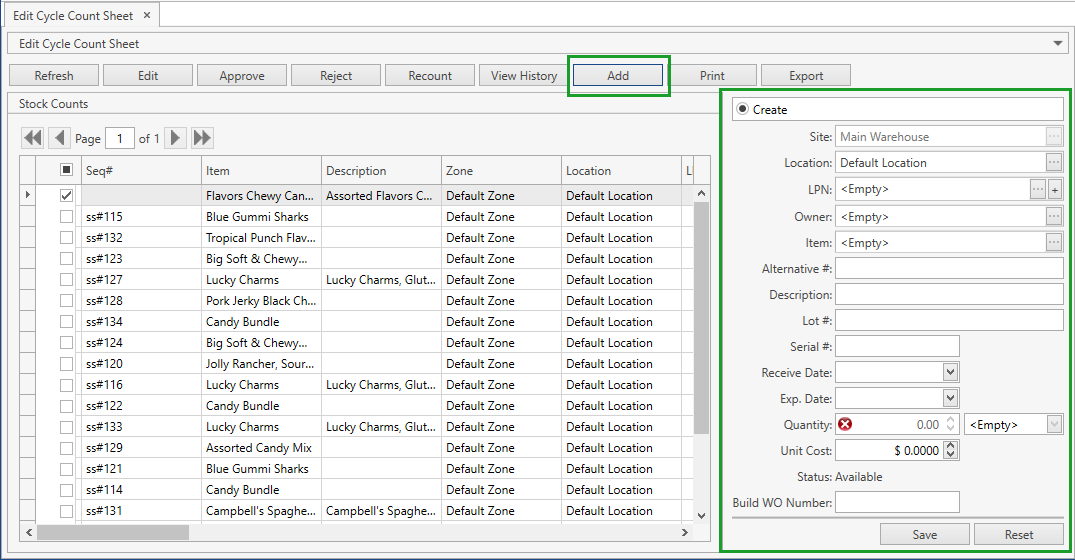Check the box for row ss#115

point(66,217)
